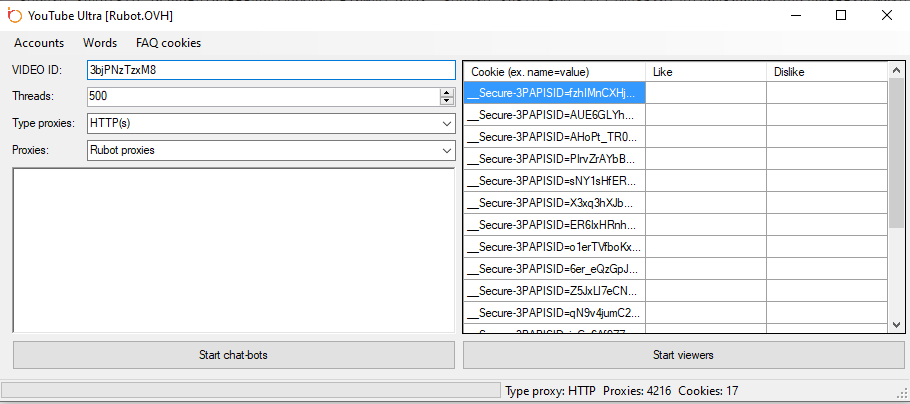Open the Words menu
Screen dimensions: 910x404
(x=100, y=43)
